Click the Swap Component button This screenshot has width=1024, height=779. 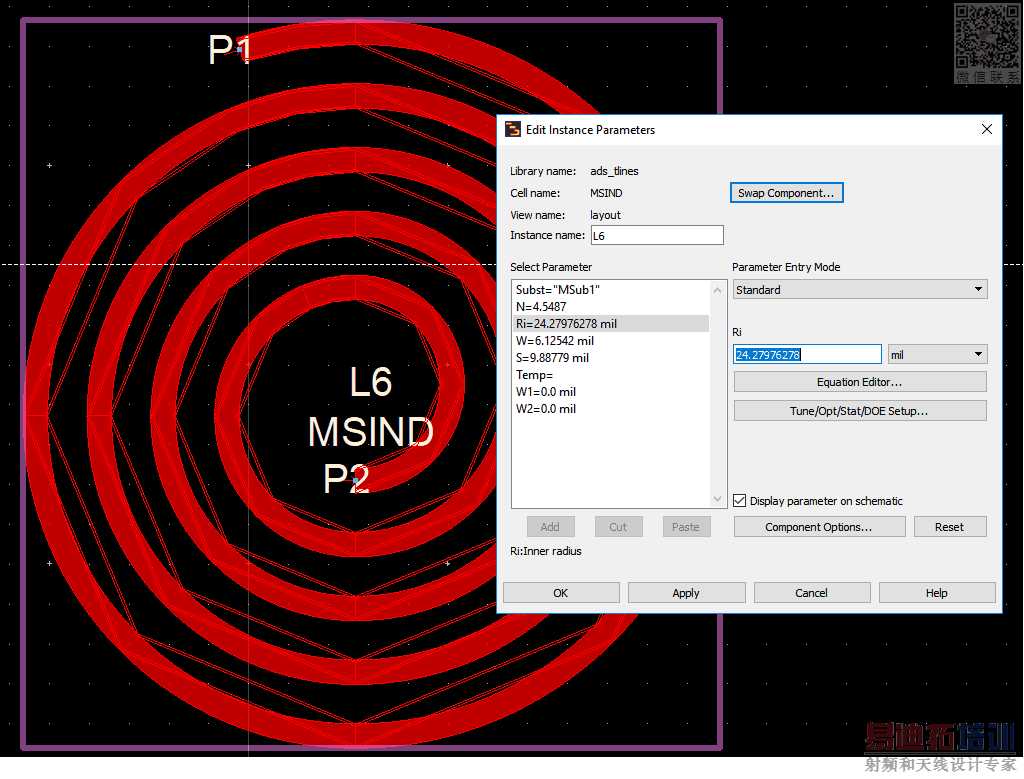[x=786, y=193]
